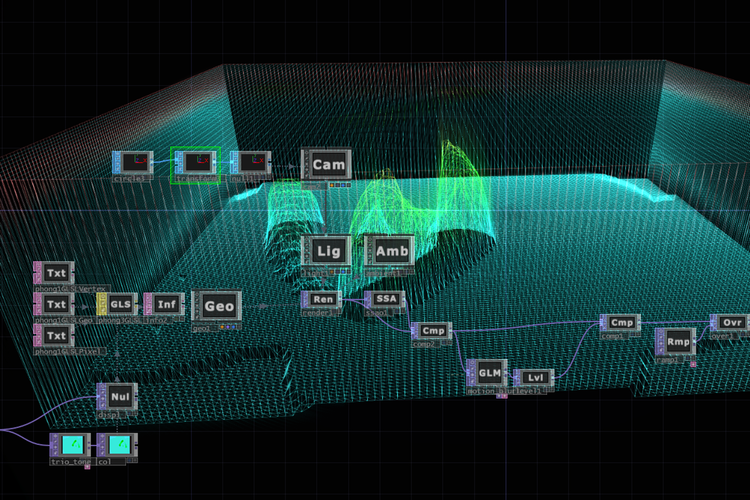Screen dimensions: 750x500
Task: Select the GLM node
Action: pos(487,373)
